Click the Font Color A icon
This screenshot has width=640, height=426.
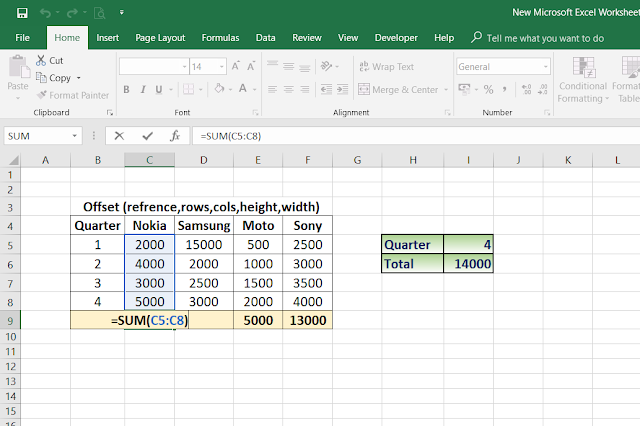coord(243,88)
